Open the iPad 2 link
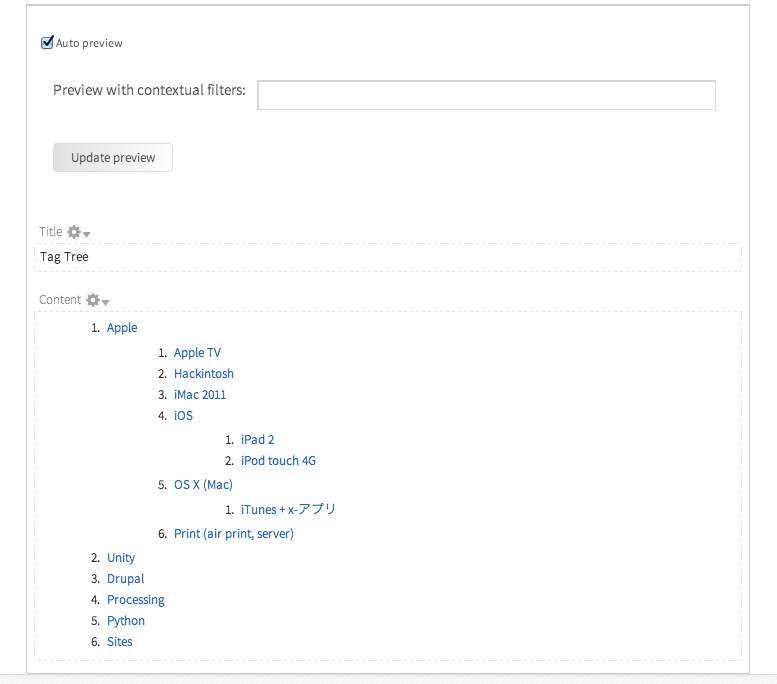The width and height of the screenshot is (777, 684). tap(258, 440)
